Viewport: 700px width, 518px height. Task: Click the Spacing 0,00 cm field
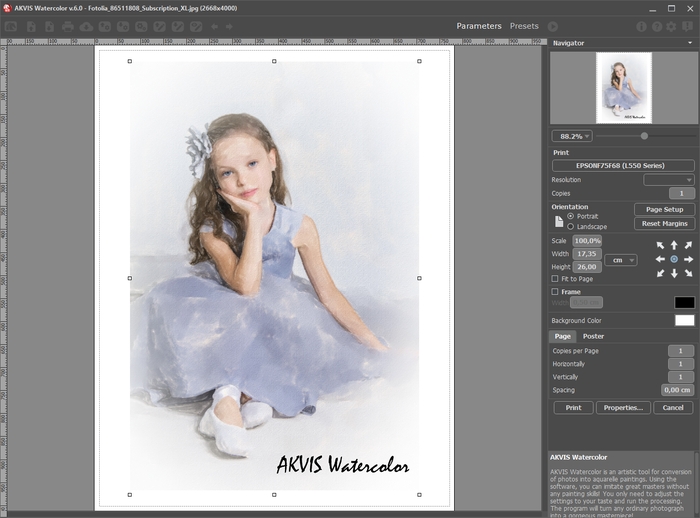(x=677, y=390)
